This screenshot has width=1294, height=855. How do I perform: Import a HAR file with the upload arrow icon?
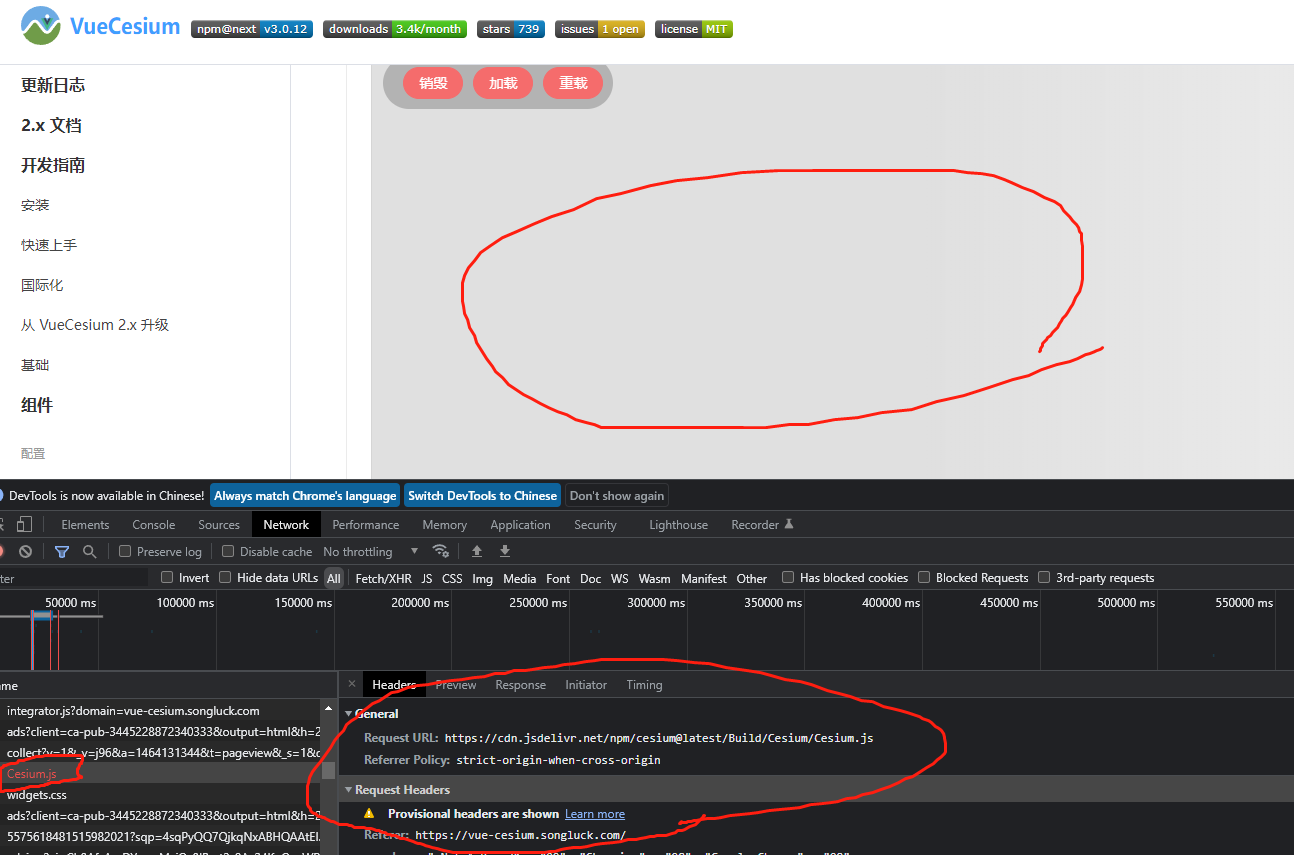point(477,551)
